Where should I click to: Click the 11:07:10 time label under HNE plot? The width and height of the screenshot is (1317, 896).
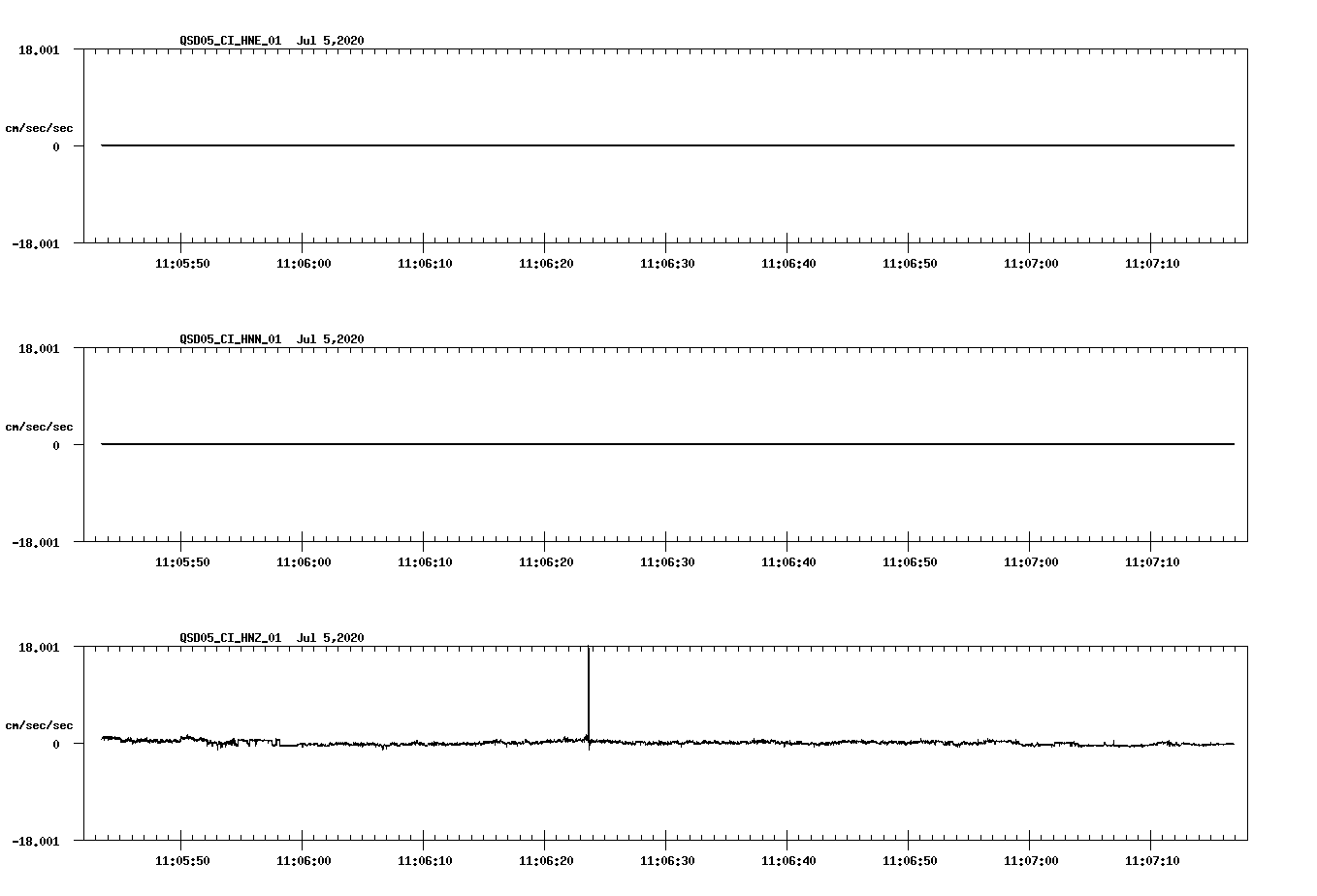click(x=1151, y=264)
